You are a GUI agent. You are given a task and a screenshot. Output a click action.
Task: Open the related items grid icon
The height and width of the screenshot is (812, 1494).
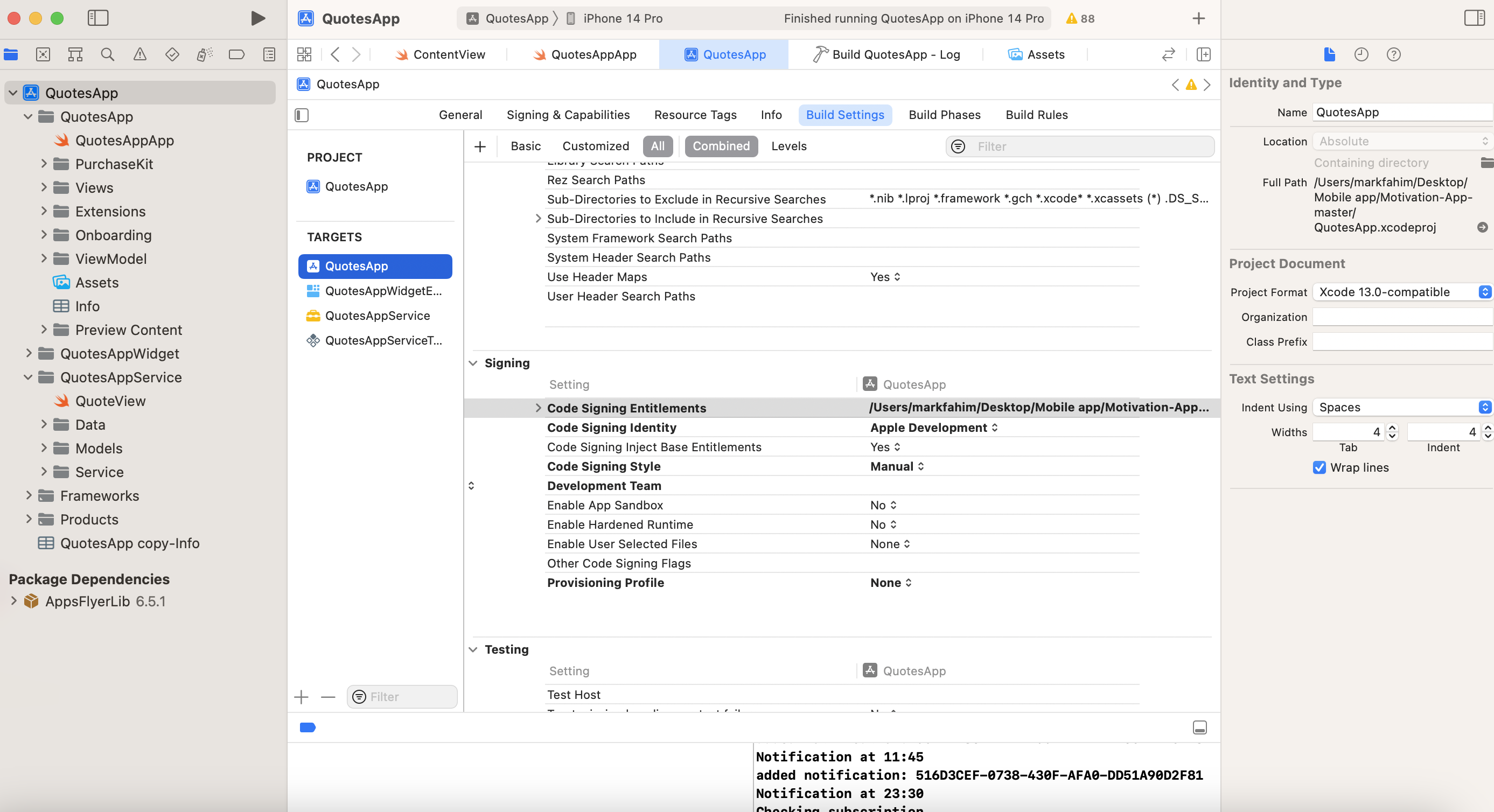pos(304,54)
